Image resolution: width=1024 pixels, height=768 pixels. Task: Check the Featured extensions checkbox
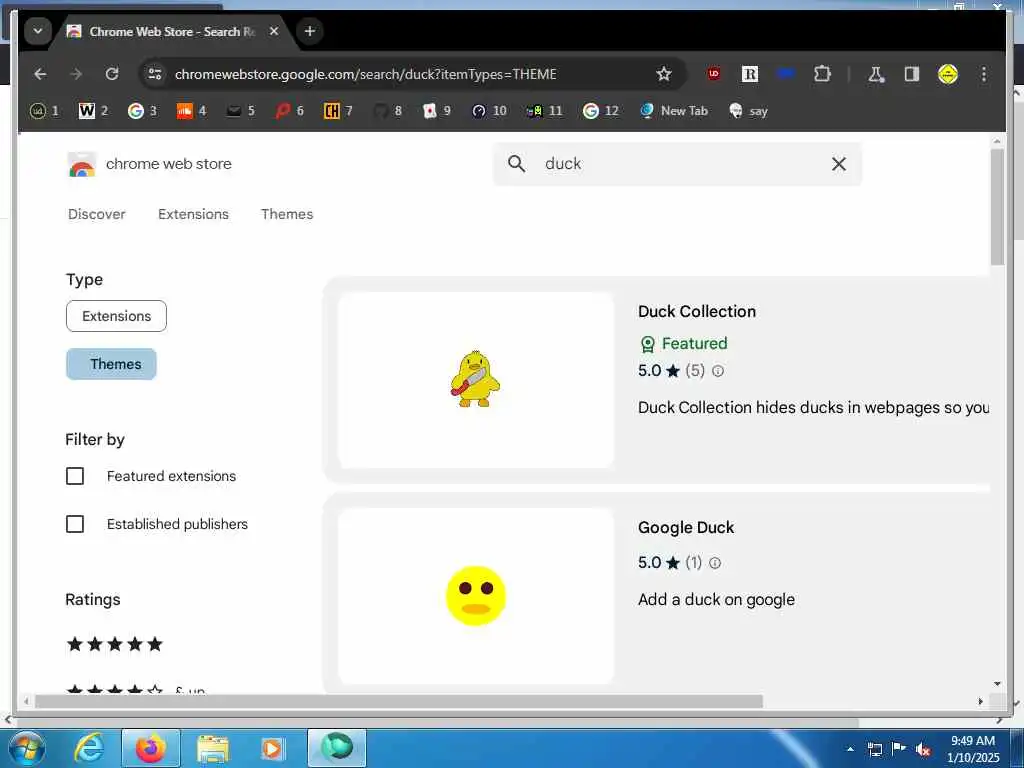[75, 476]
